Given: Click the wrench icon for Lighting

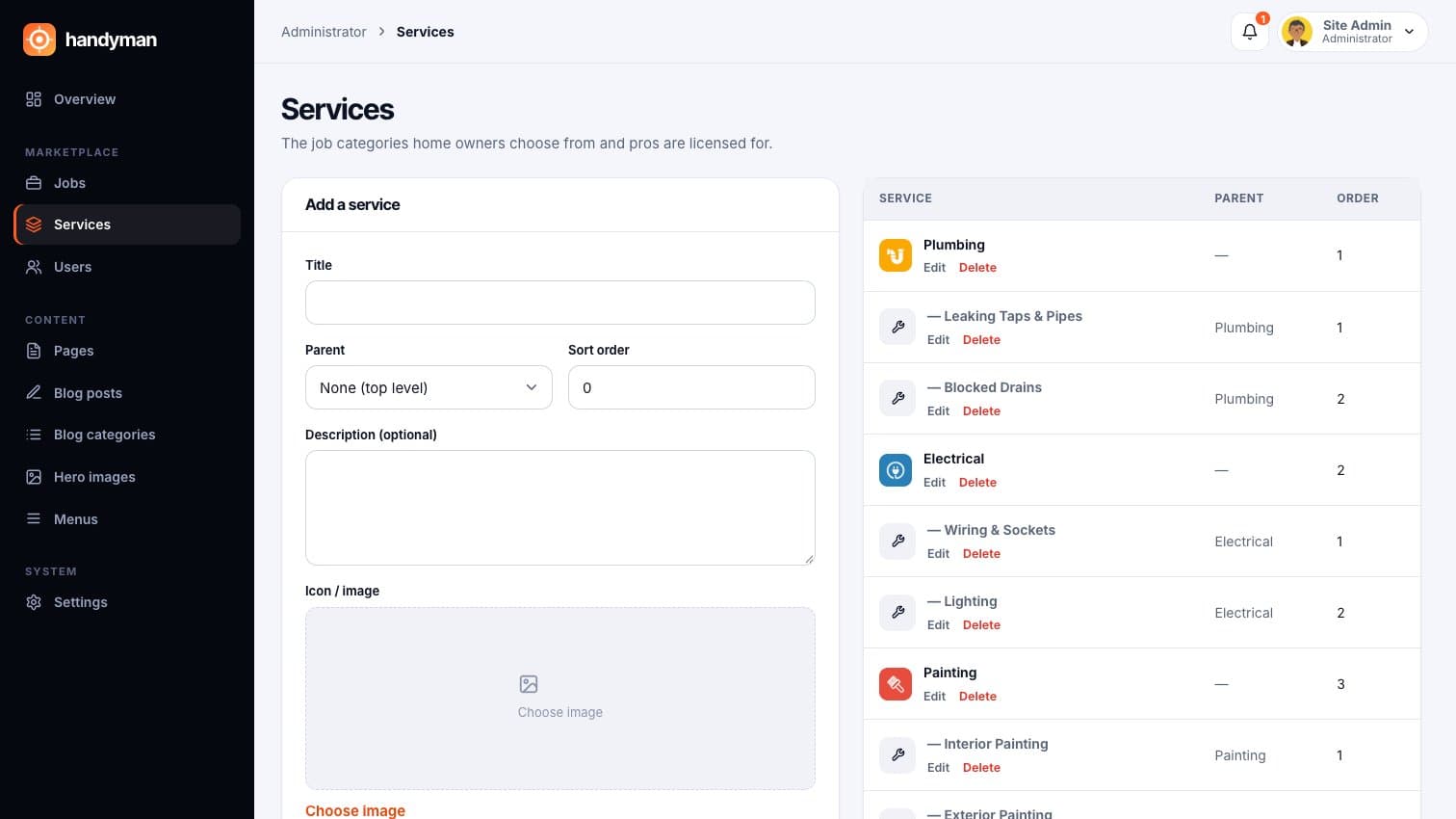Looking at the screenshot, I should pos(897,612).
